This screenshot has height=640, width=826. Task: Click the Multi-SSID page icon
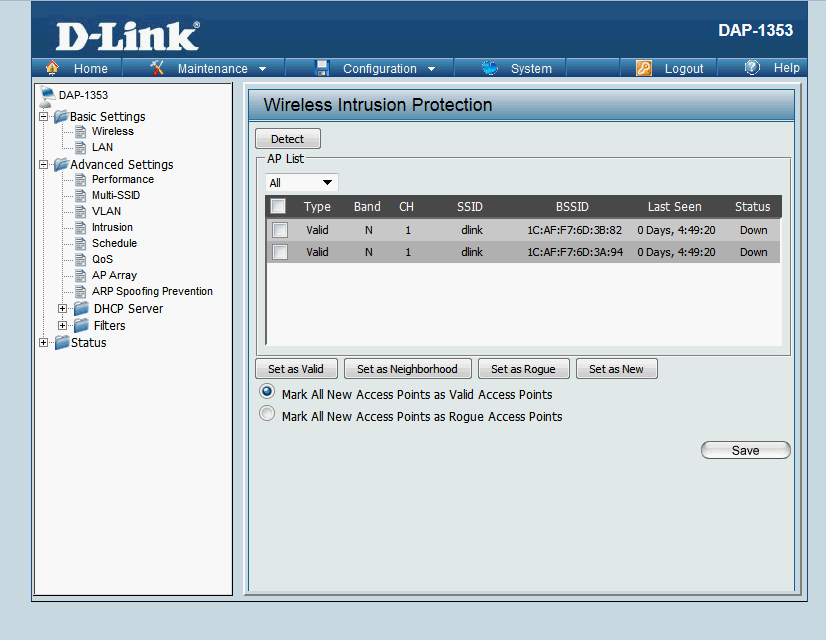[80, 195]
